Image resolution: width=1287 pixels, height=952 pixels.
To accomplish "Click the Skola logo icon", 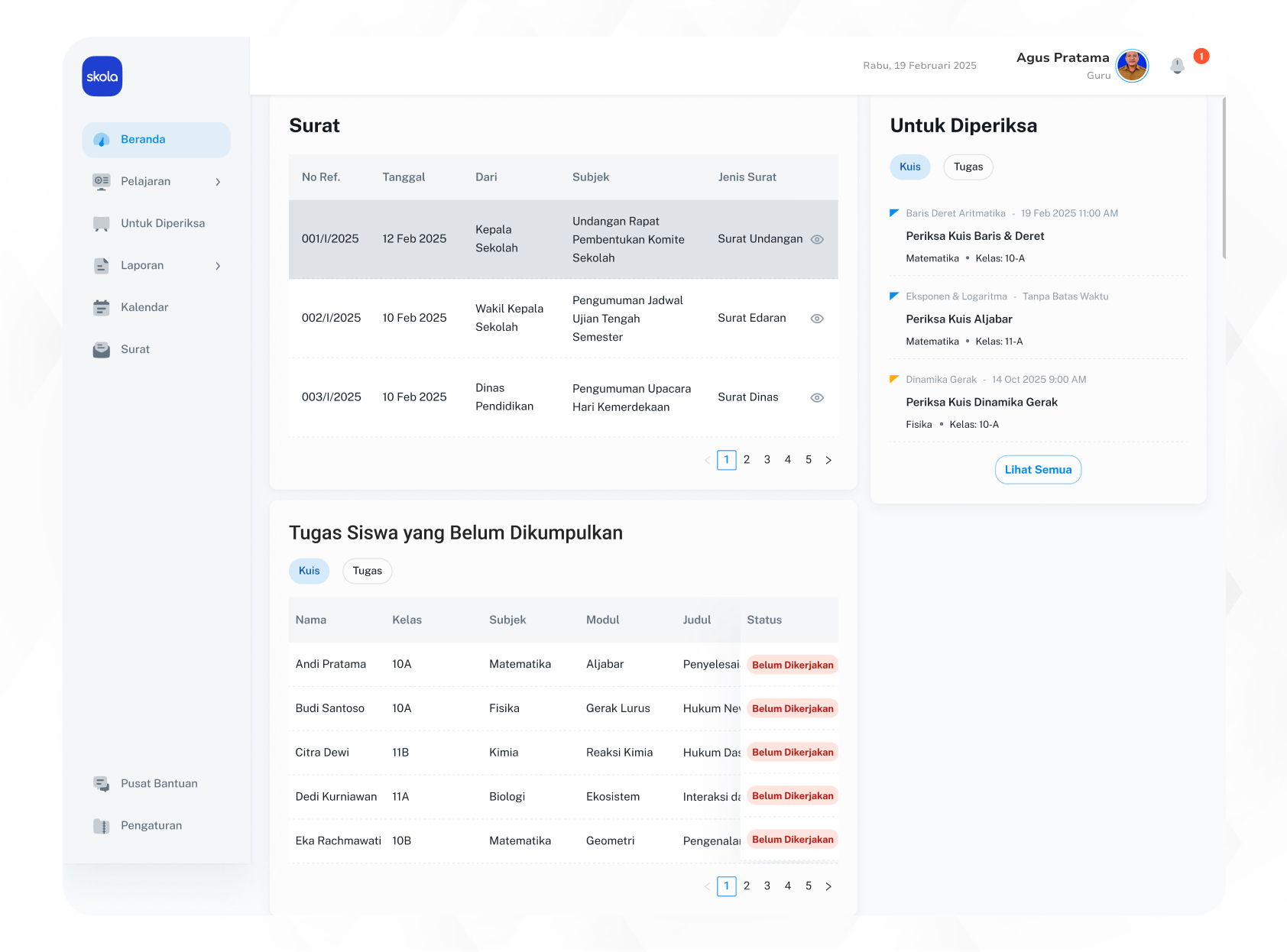I will [x=102, y=76].
